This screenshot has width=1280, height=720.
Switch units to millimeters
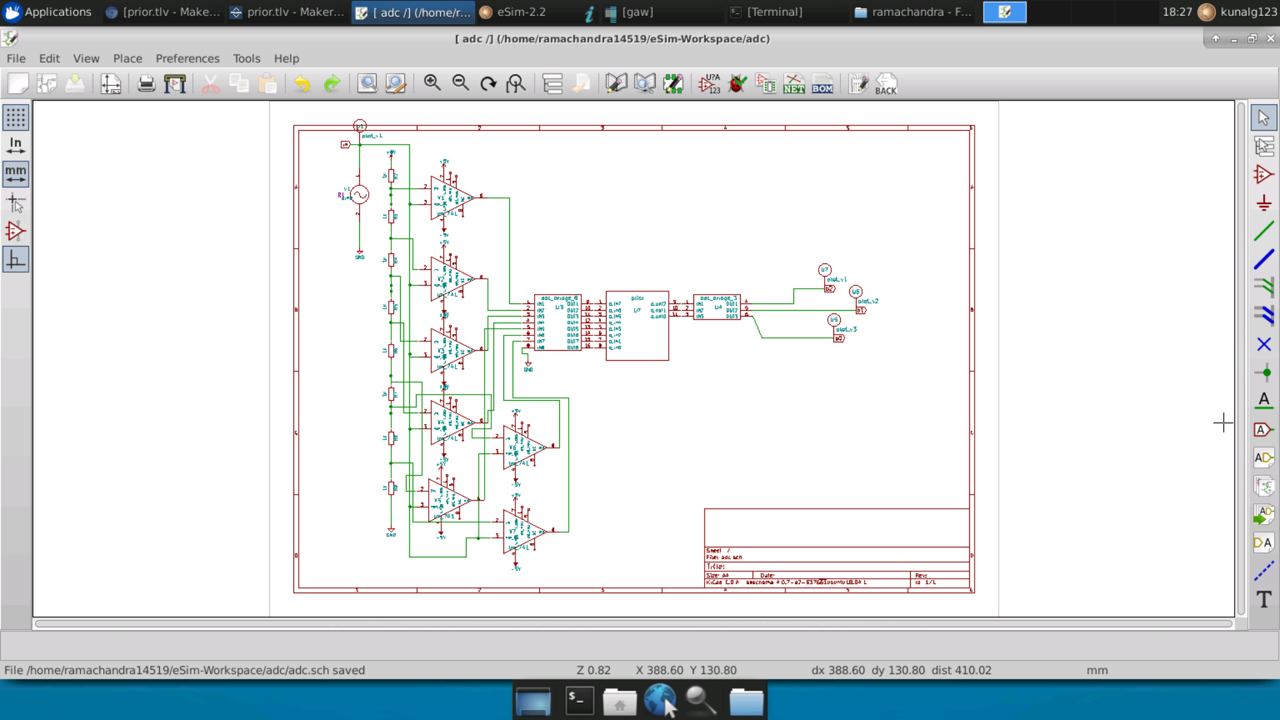pyautogui.click(x=15, y=170)
